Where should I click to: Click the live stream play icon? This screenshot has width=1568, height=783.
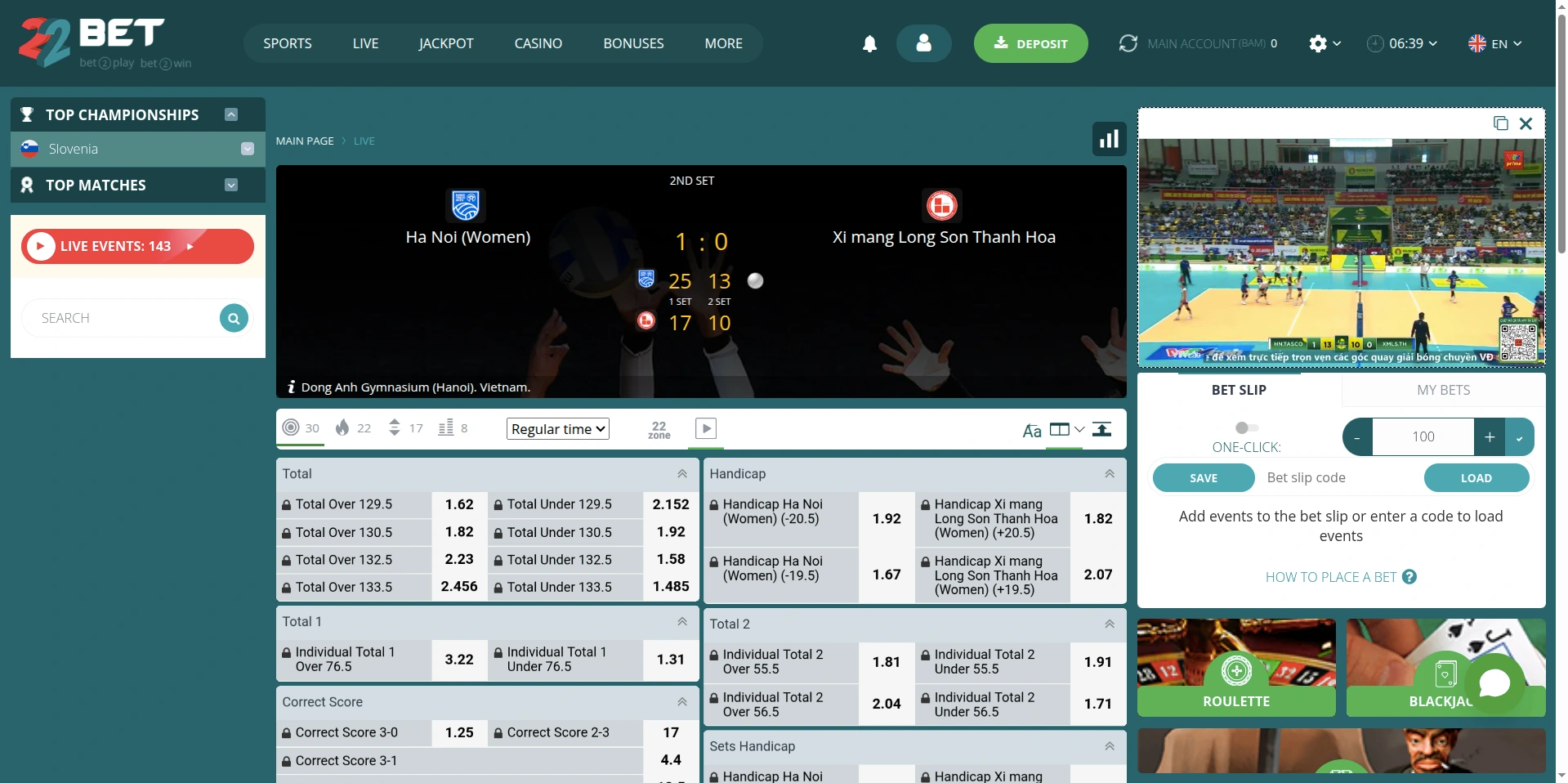pos(705,429)
